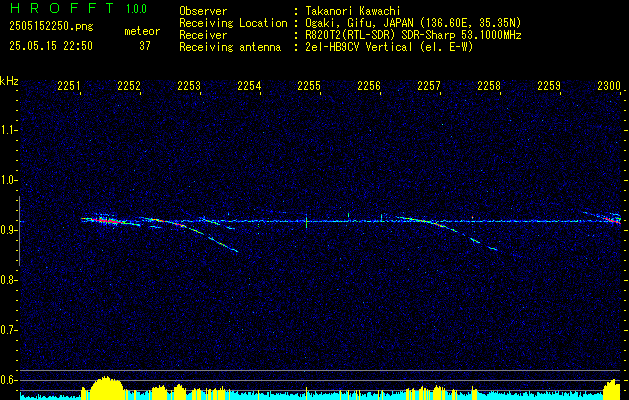Click time marker 2259
This screenshot has height=400, width=629.
[x=549, y=86]
